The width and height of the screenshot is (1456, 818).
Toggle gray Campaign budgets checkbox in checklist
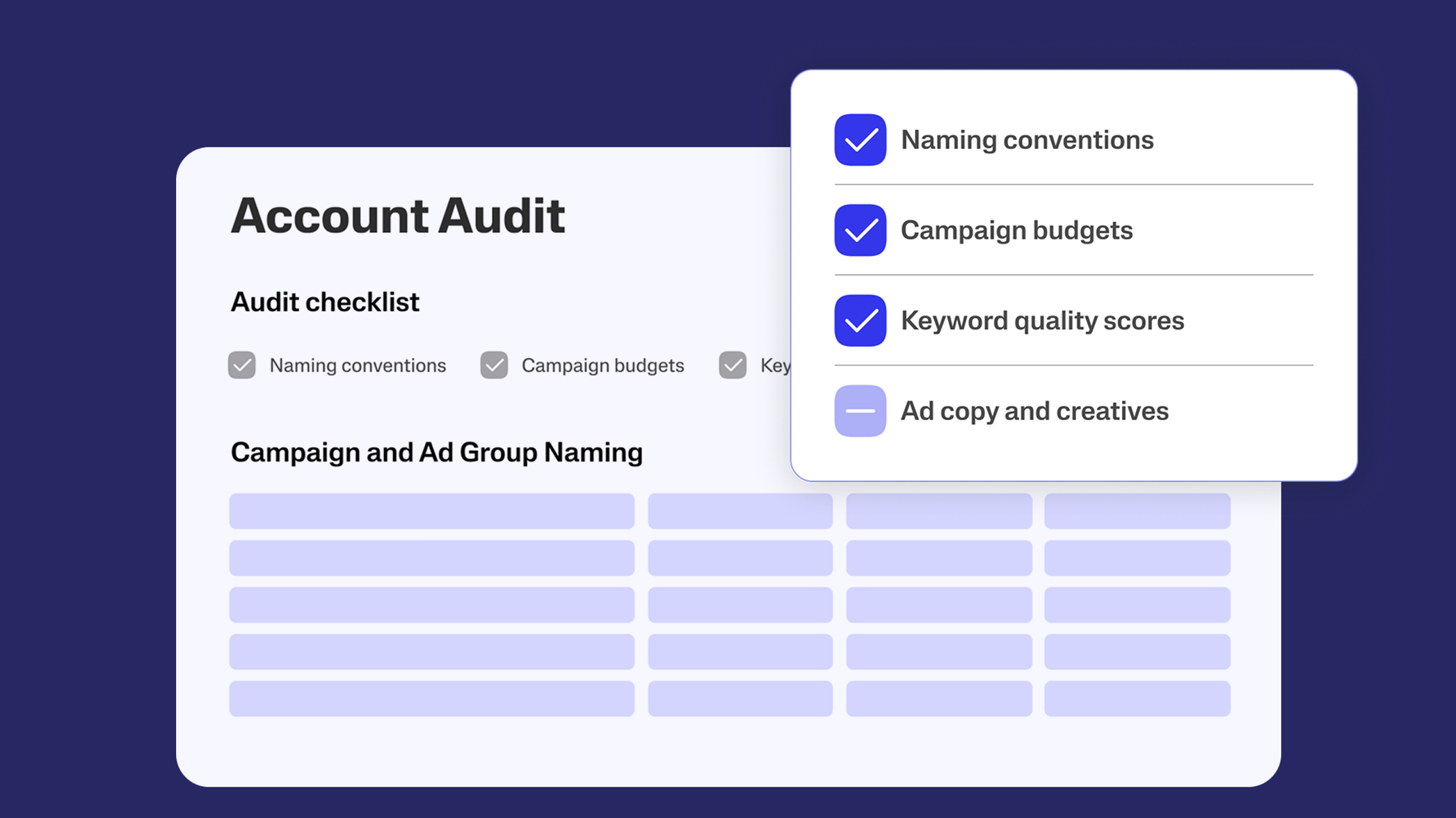point(494,365)
